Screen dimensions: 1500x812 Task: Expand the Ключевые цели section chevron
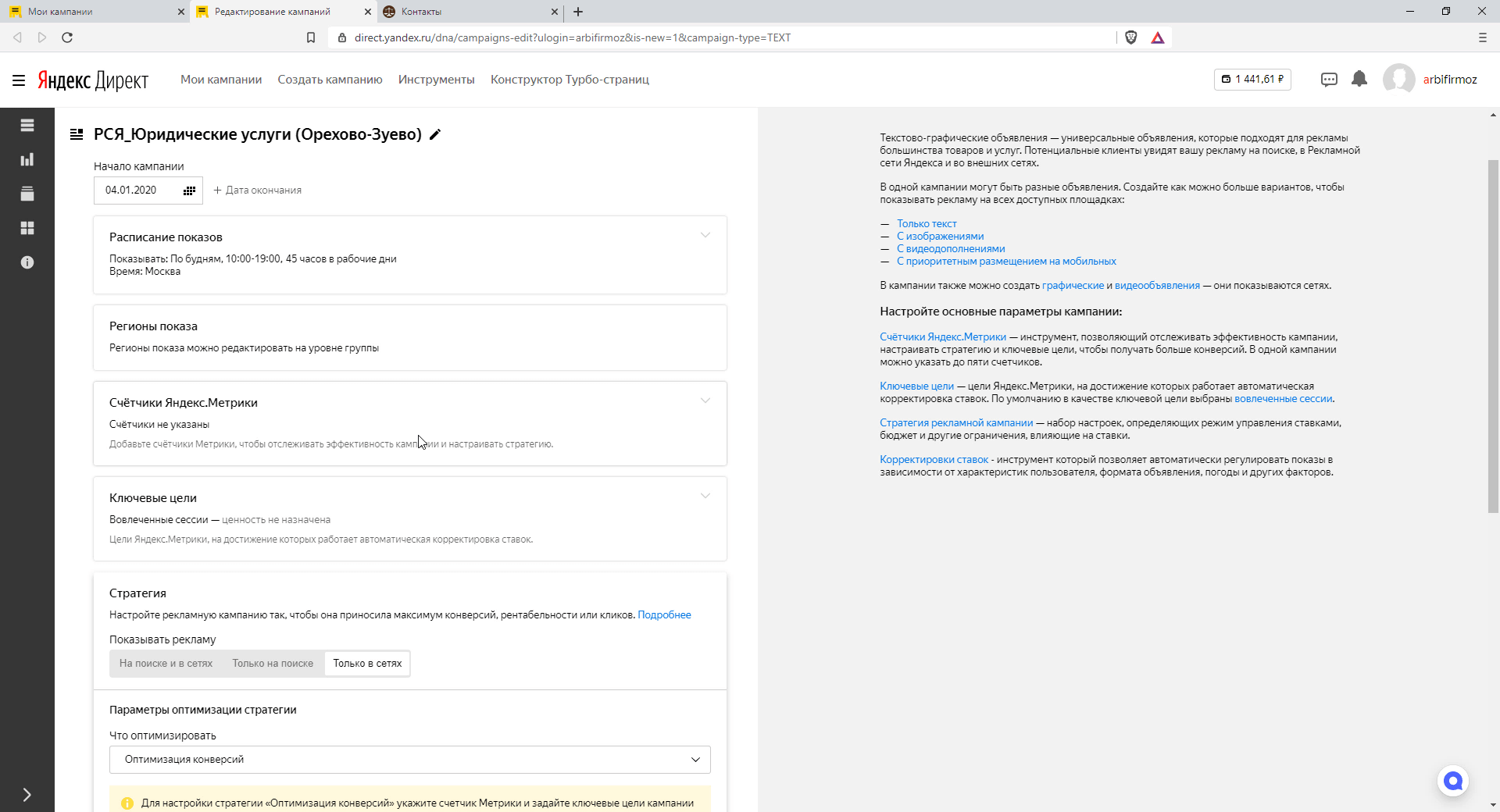705,496
